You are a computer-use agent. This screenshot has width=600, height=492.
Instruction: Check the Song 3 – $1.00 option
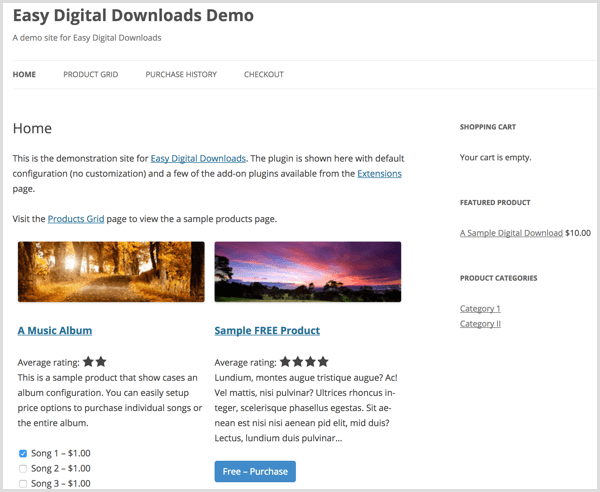23,484
